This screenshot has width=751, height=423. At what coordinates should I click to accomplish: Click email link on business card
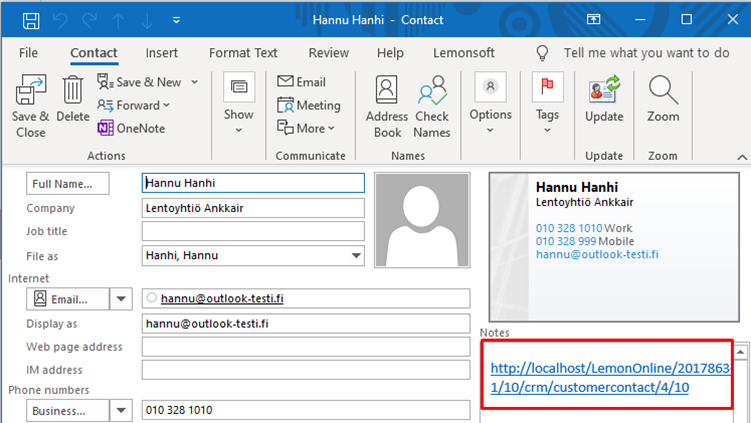(597, 254)
